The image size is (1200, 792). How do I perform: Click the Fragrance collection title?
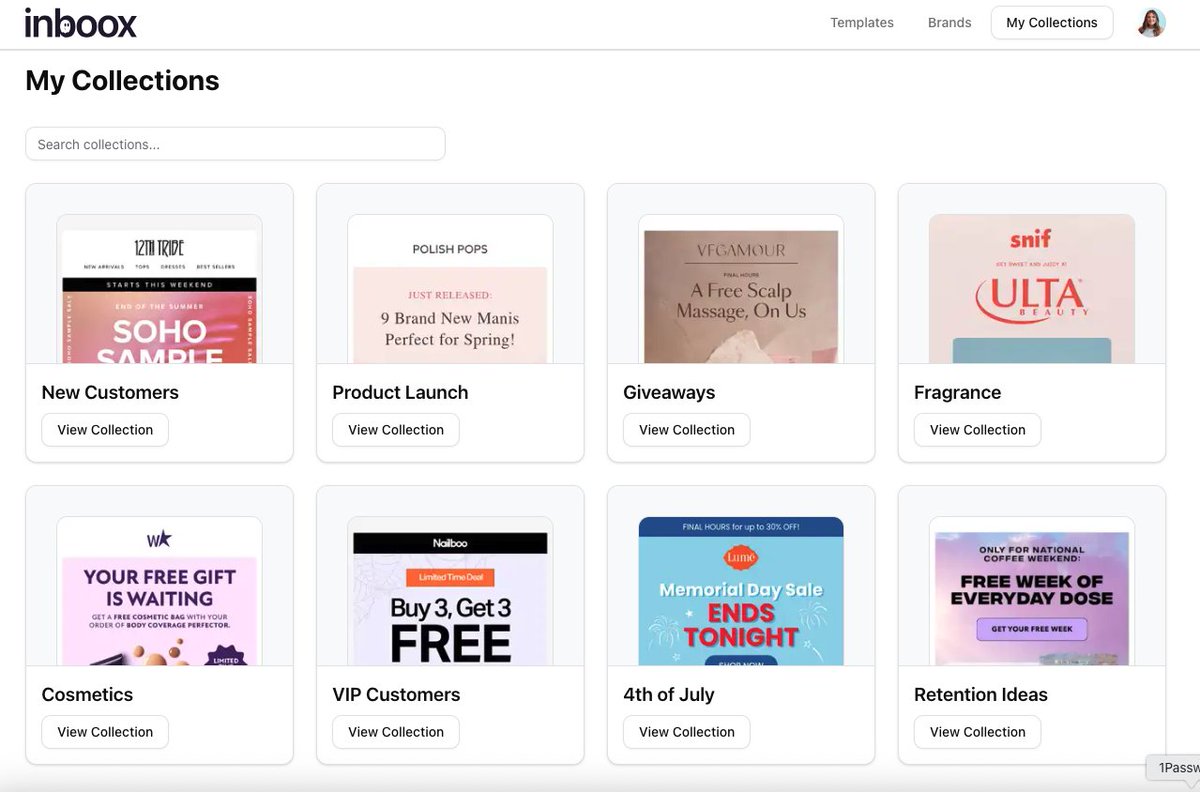pos(957,392)
